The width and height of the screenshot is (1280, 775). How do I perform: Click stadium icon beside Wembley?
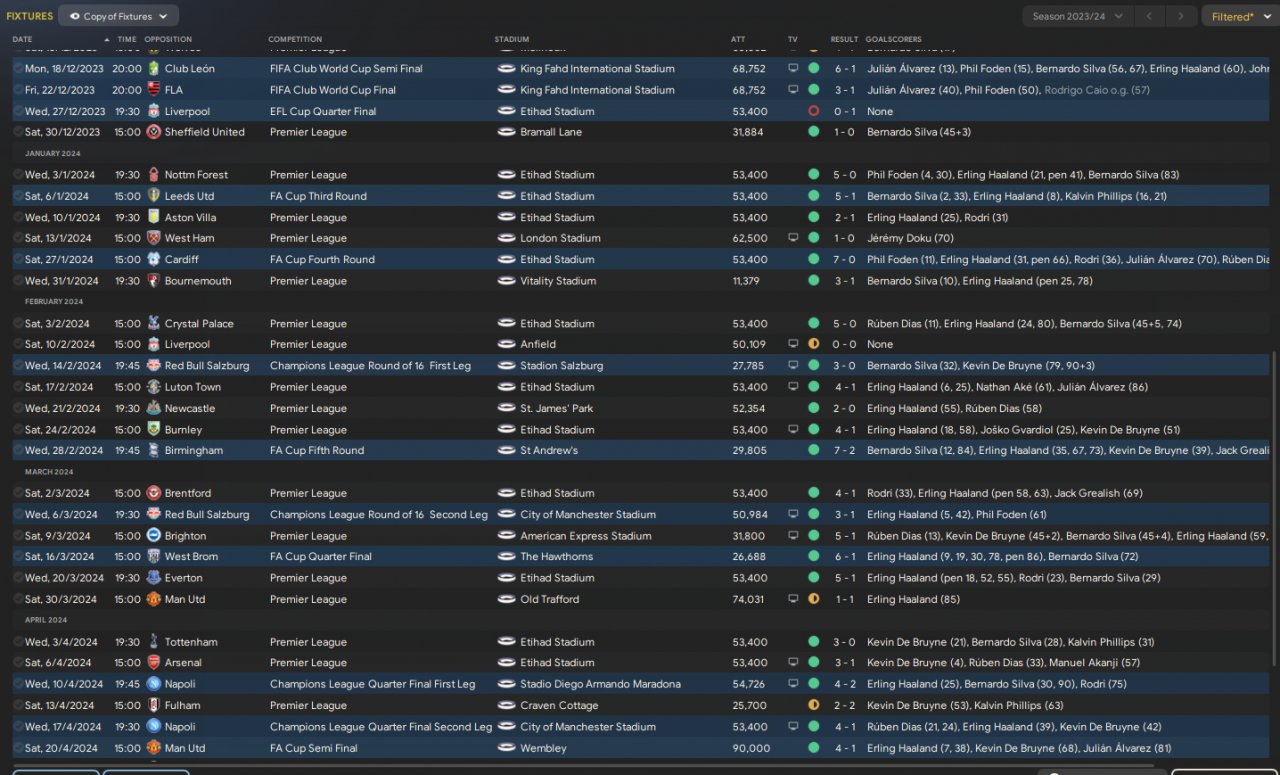tap(506, 748)
